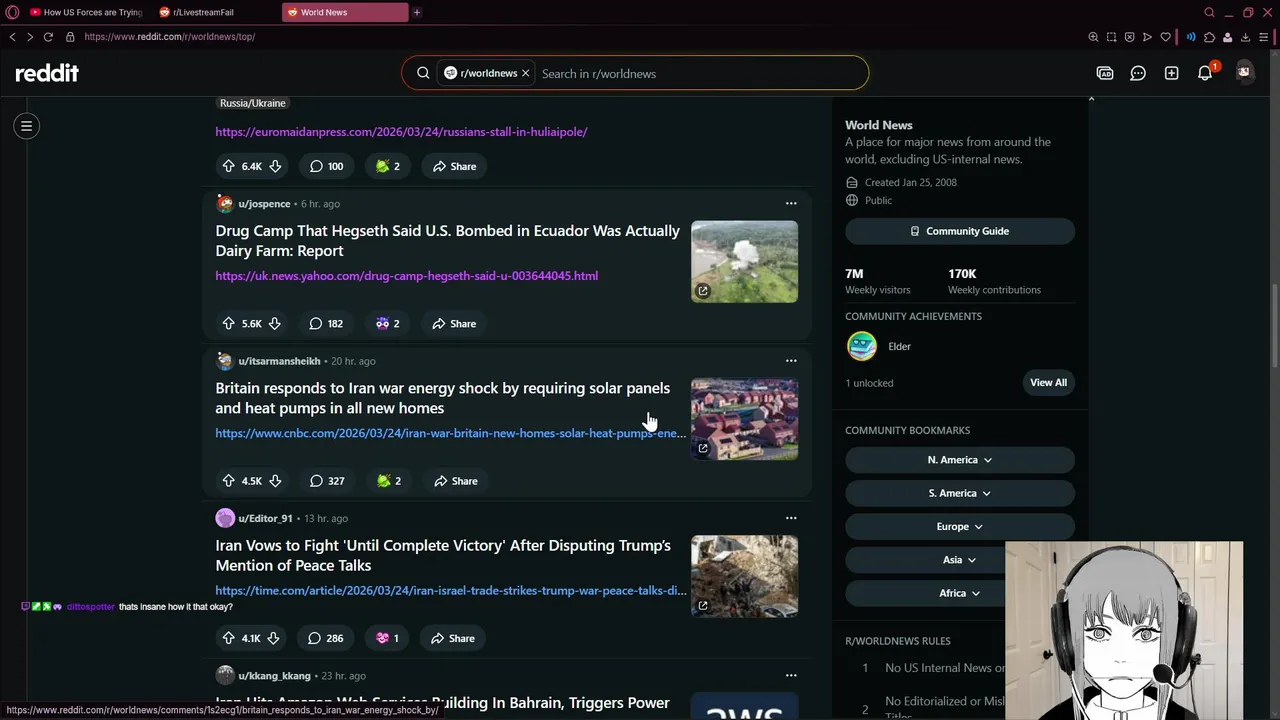The image size is (1280, 720).
Task: Switch to the 'How US Forces are Trying' tab
Action: (x=86, y=12)
